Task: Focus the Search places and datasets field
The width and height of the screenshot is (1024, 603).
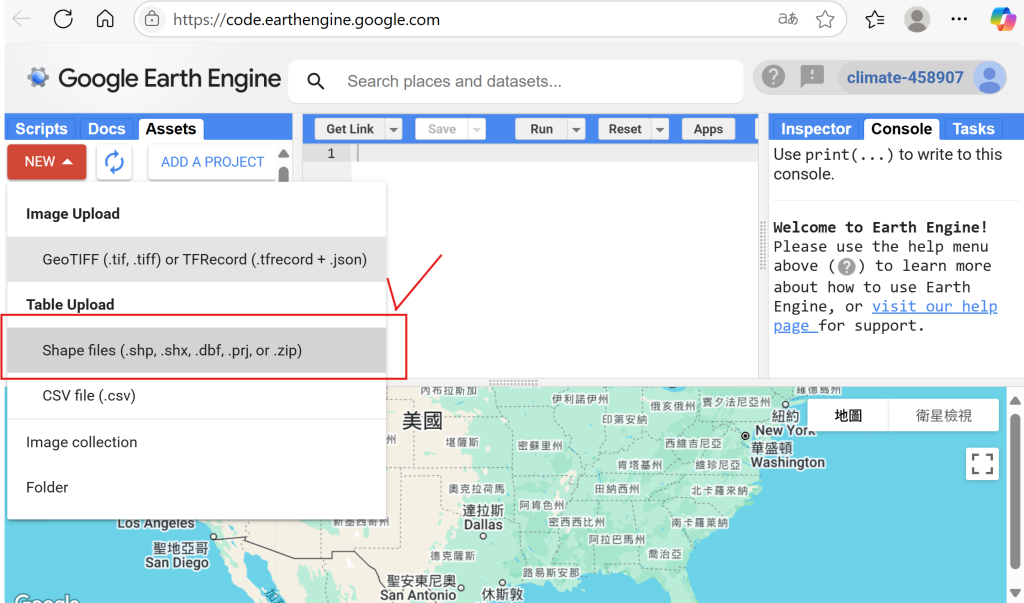Action: click(x=516, y=81)
